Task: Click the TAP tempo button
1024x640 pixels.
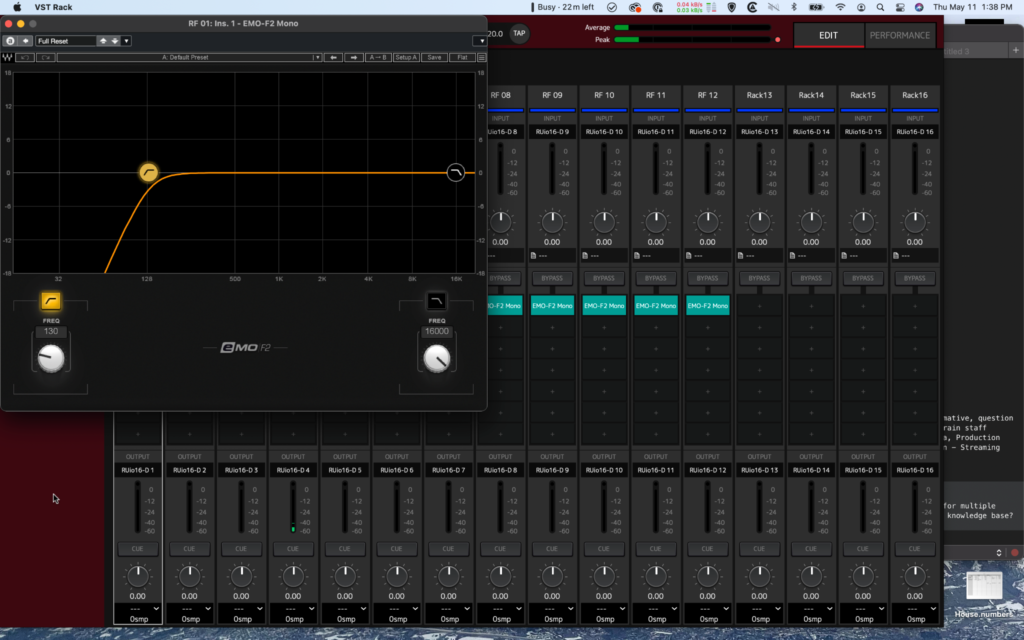Action: [x=519, y=33]
